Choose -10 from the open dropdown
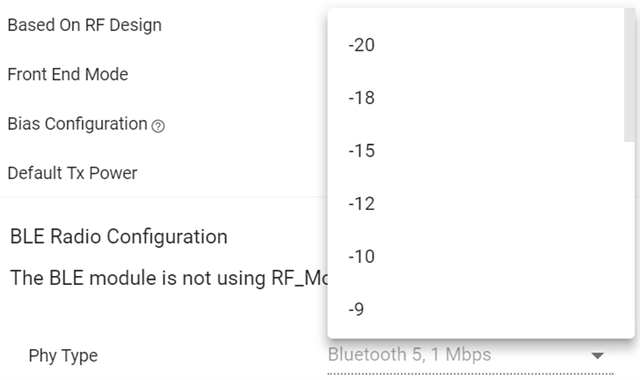 pos(476,257)
